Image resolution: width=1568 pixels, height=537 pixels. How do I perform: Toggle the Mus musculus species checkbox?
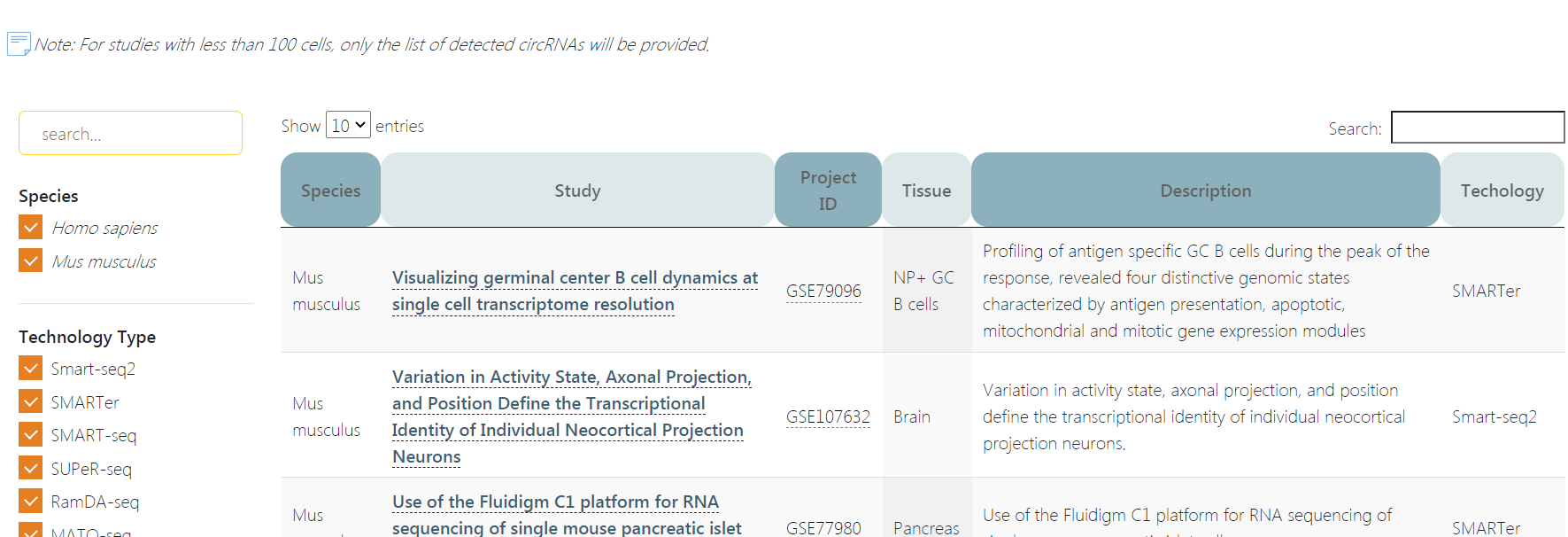[x=30, y=261]
